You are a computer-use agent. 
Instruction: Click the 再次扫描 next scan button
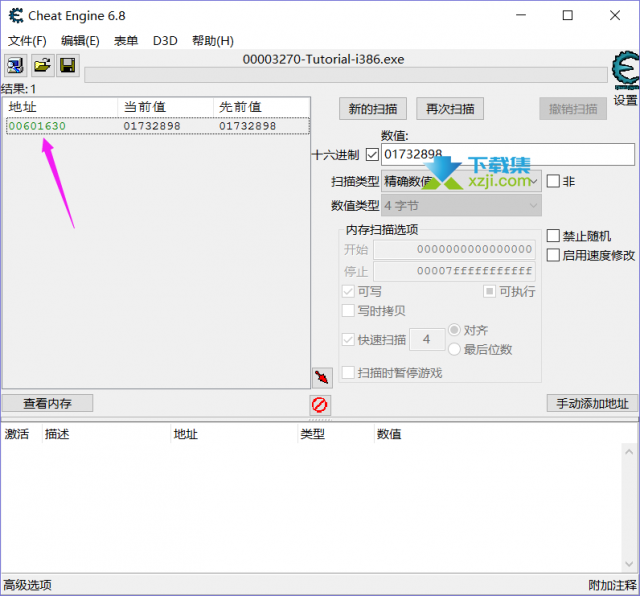click(450, 109)
